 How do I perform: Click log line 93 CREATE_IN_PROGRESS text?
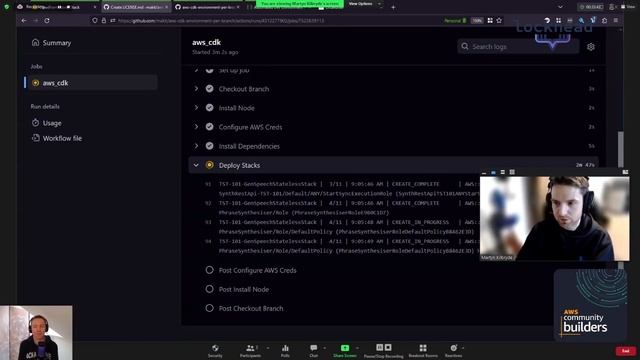(x=420, y=222)
